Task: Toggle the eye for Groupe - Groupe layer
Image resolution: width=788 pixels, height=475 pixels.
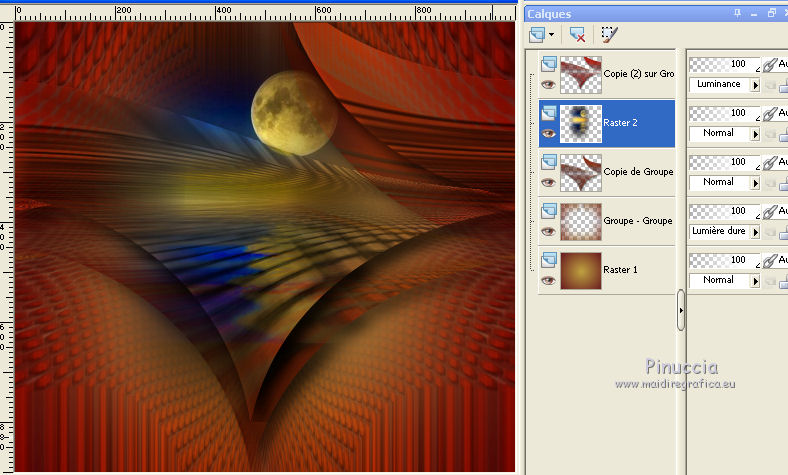Action: (x=548, y=231)
